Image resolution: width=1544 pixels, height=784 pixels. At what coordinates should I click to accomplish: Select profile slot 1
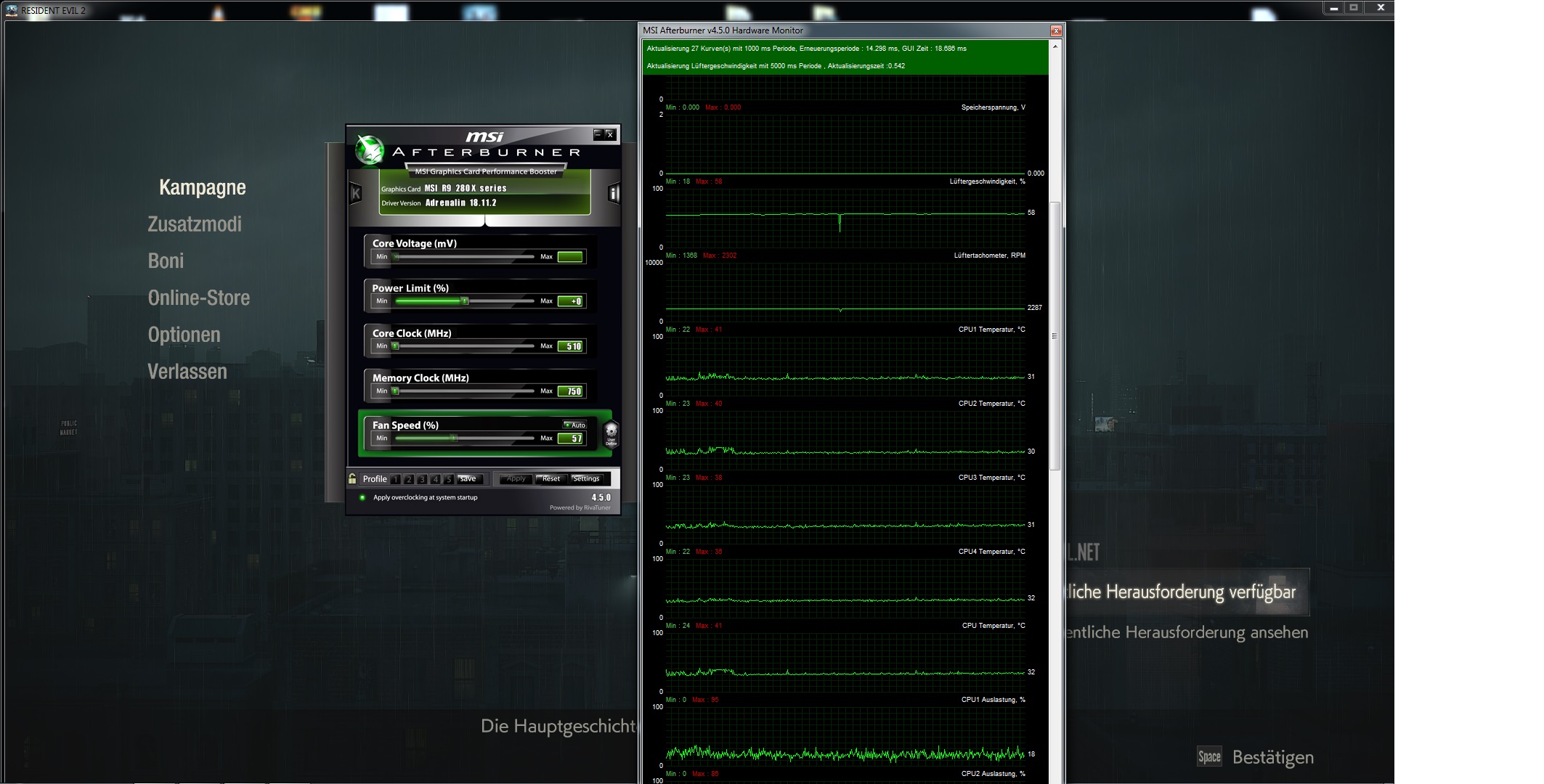(x=396, y=479)
